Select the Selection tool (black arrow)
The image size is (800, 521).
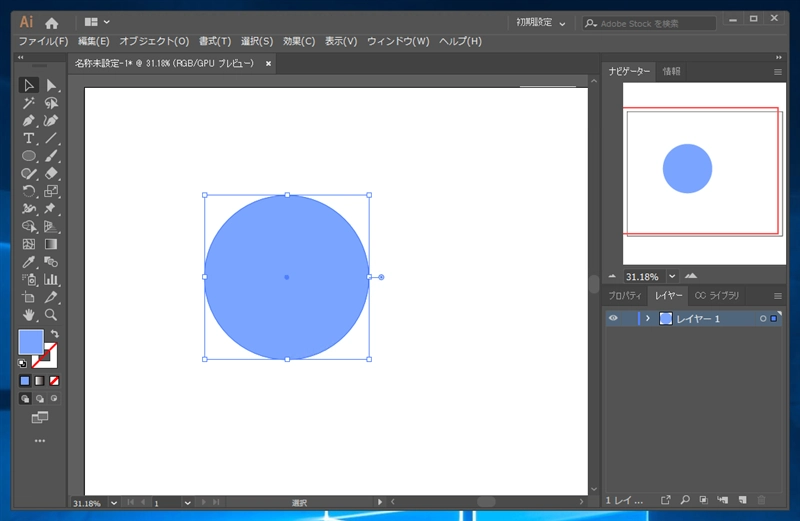click(x=29, y=85)
